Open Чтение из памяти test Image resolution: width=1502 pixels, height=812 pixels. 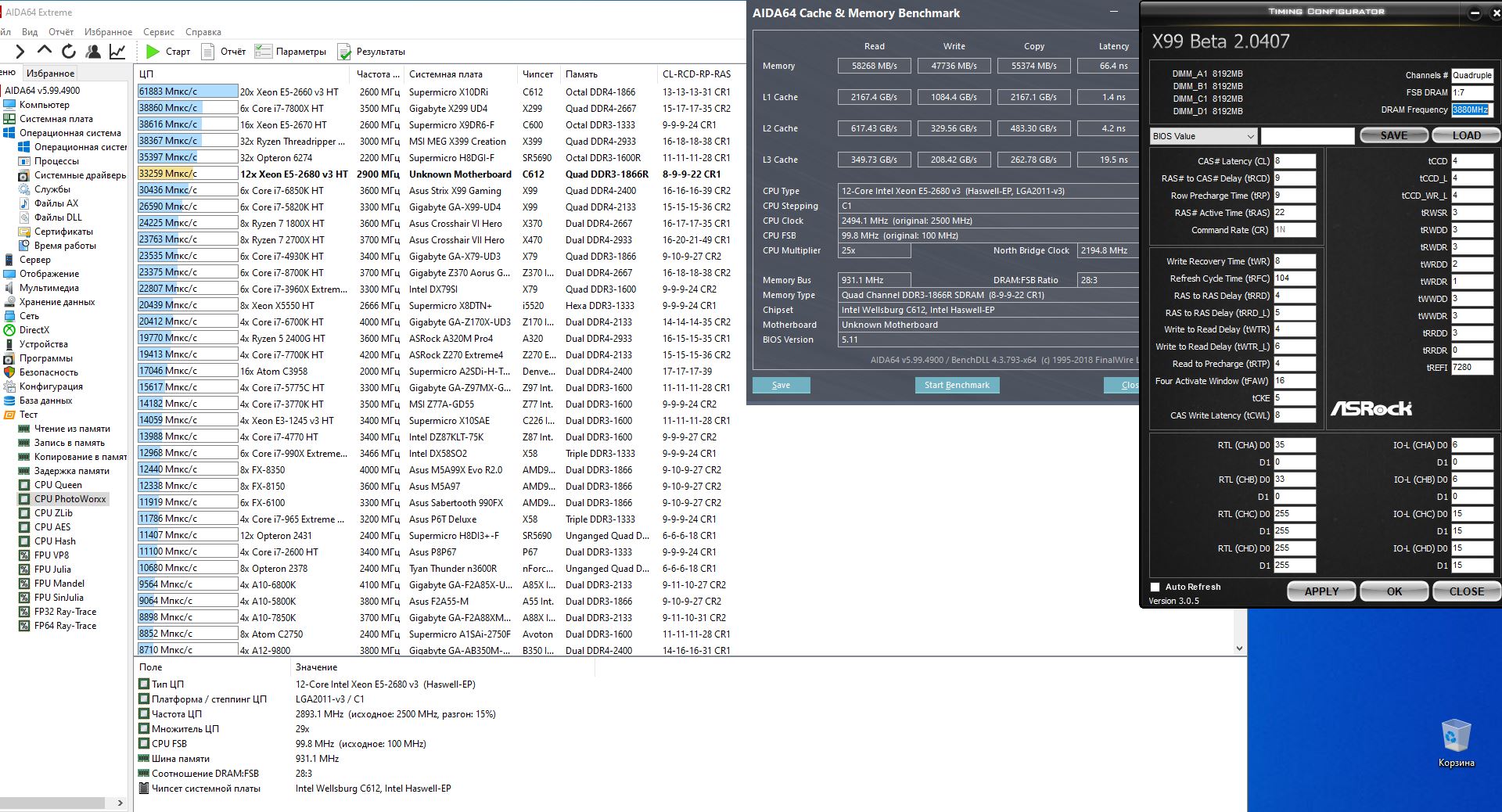coord(72,429)
